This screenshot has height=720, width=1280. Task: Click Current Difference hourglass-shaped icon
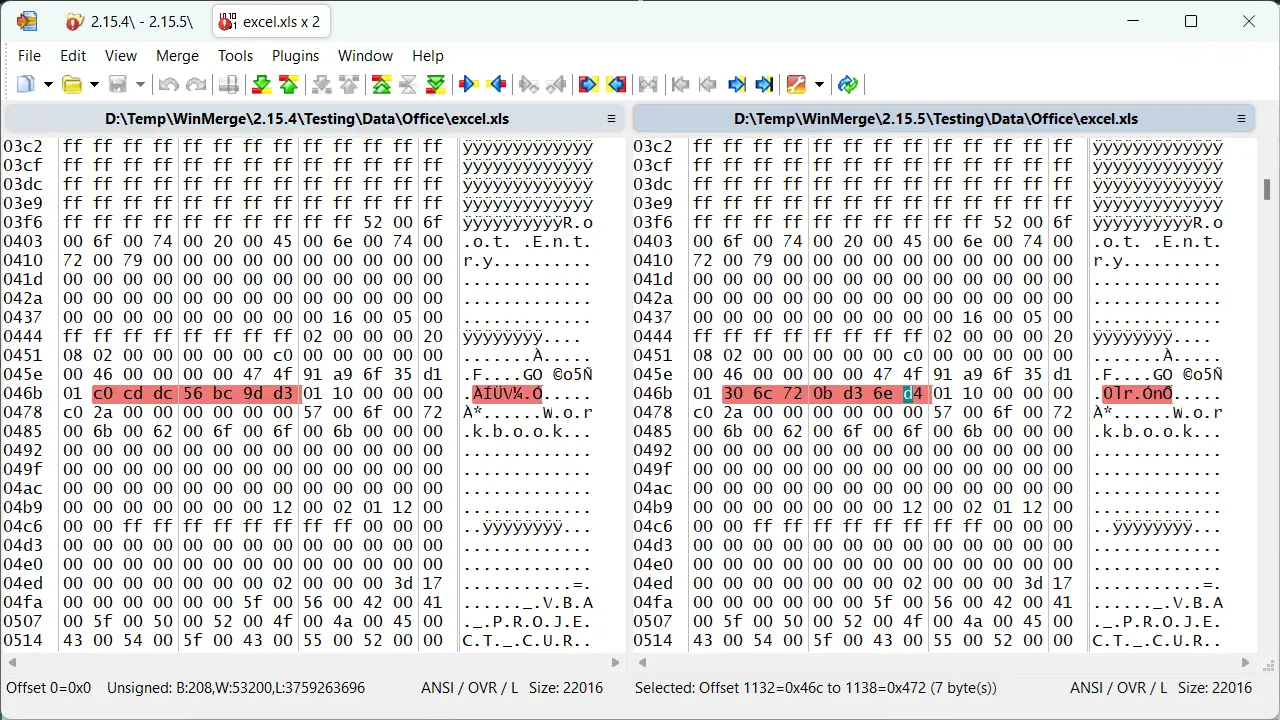408,85
